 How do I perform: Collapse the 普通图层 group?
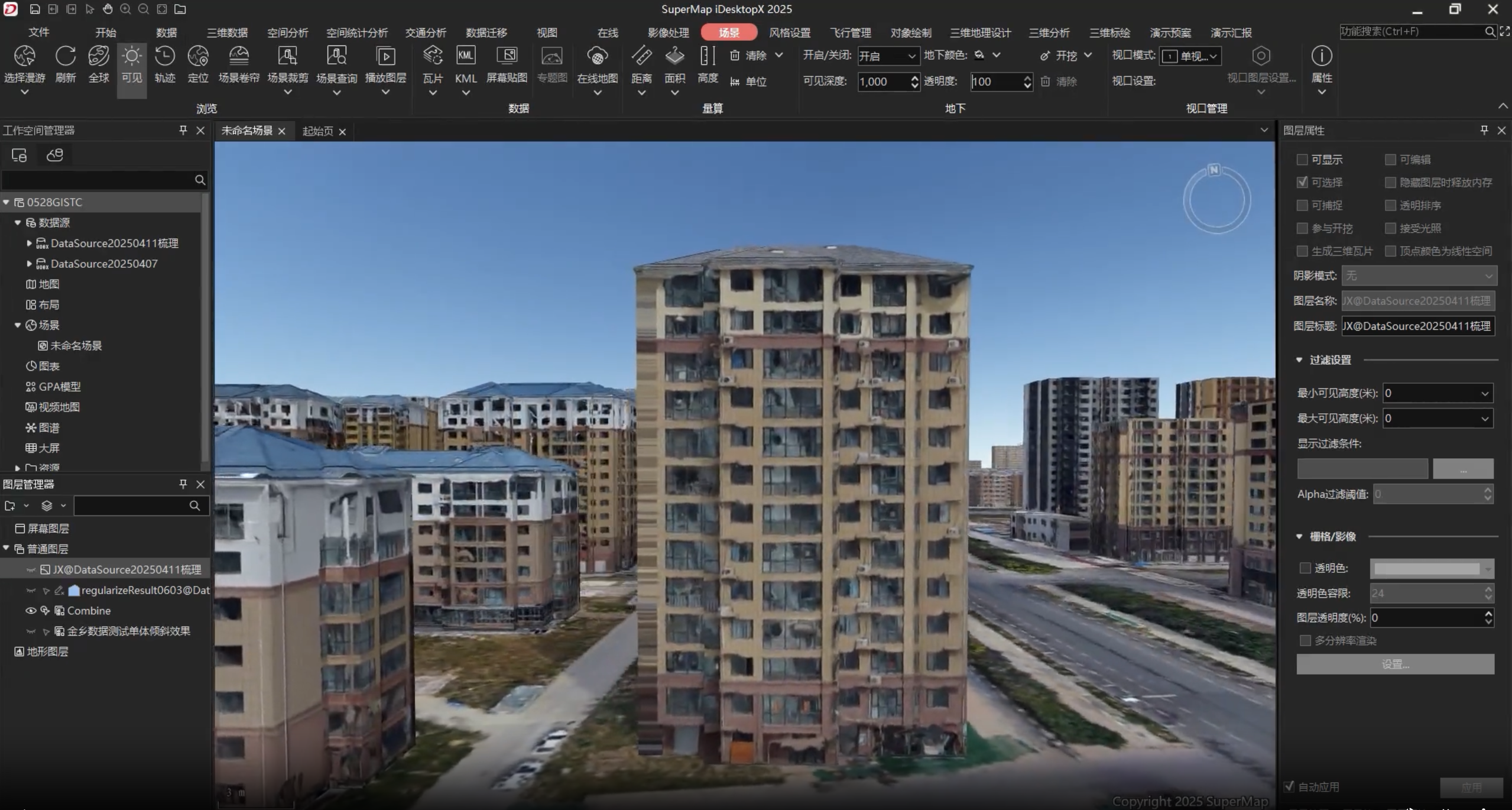6,549
